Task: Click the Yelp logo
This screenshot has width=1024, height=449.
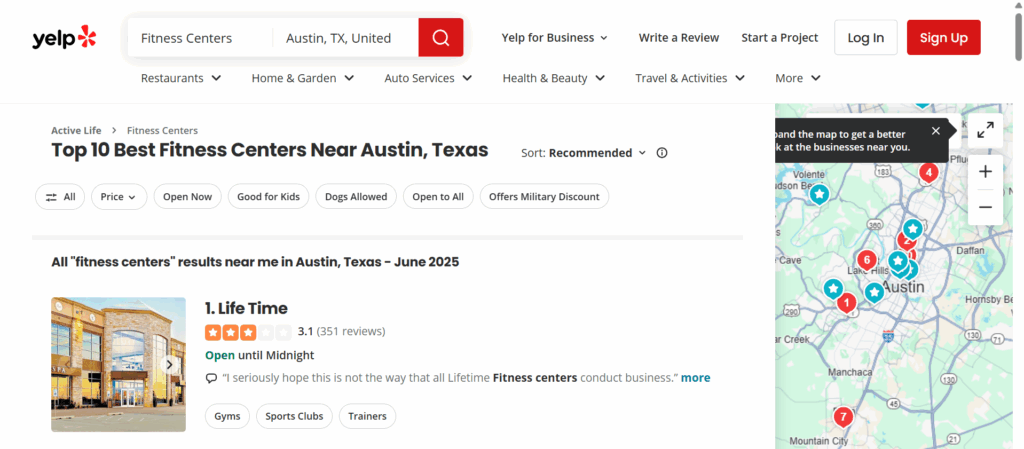Action: click(64, 38)
